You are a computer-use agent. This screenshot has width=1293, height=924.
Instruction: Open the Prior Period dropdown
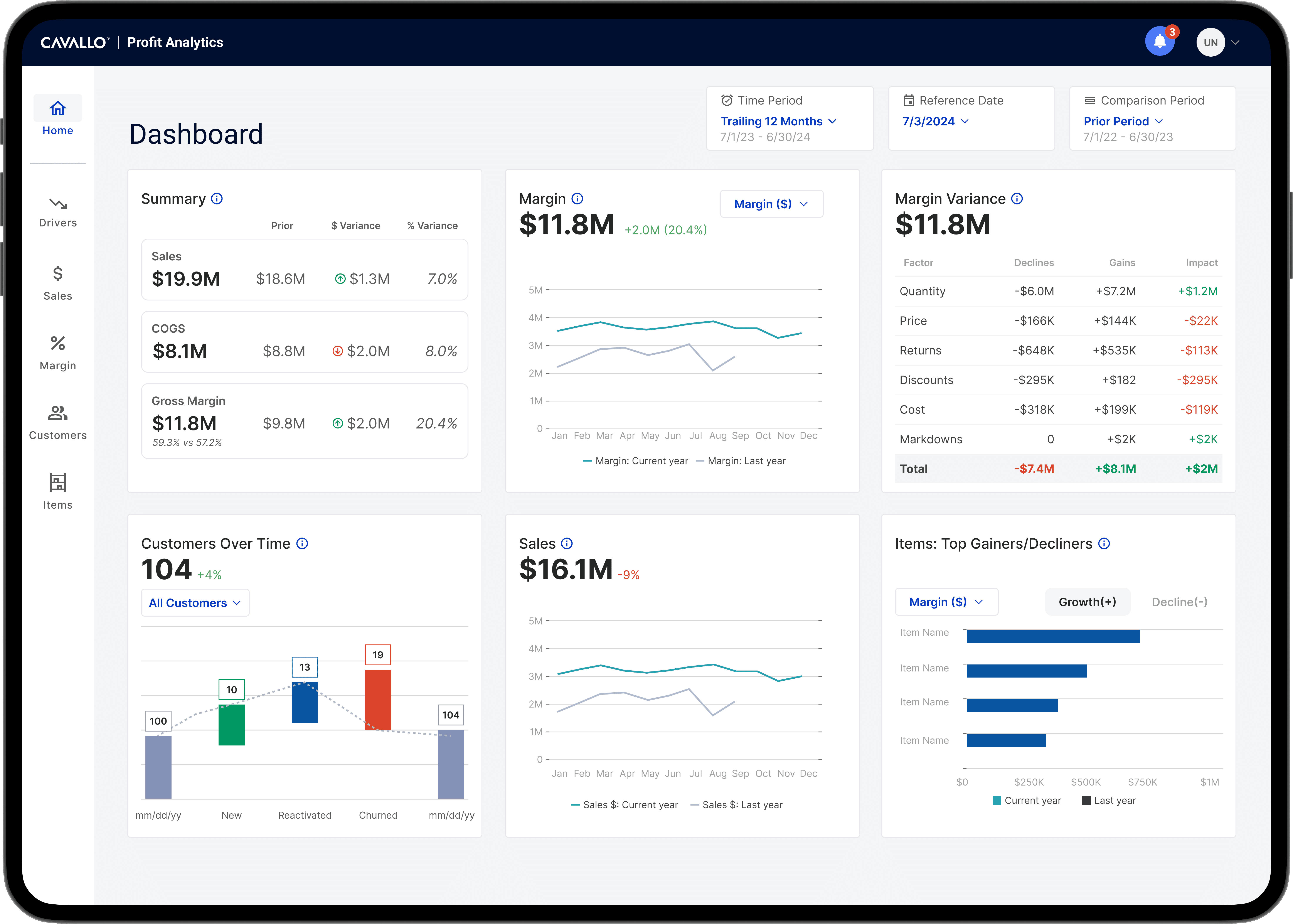pyautogui.click(x=1123, y=121)
